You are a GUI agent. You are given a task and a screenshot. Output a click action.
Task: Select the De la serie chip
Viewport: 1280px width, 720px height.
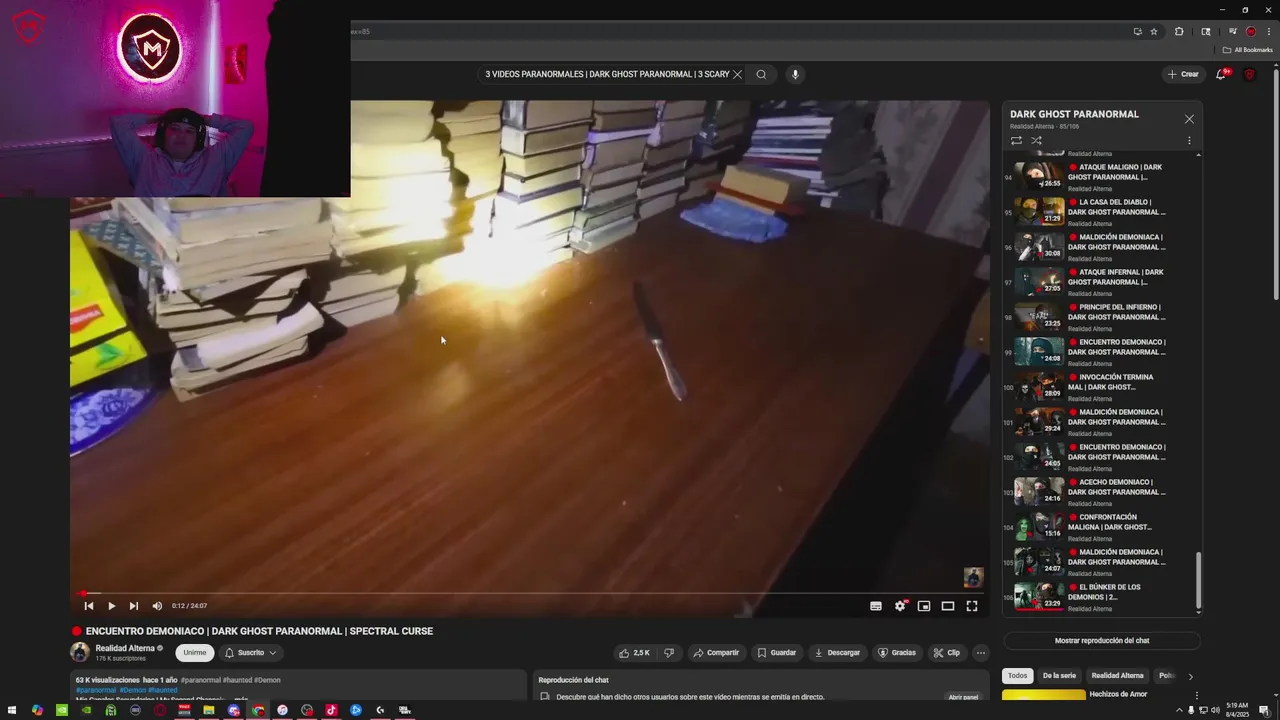(1059, 676)
